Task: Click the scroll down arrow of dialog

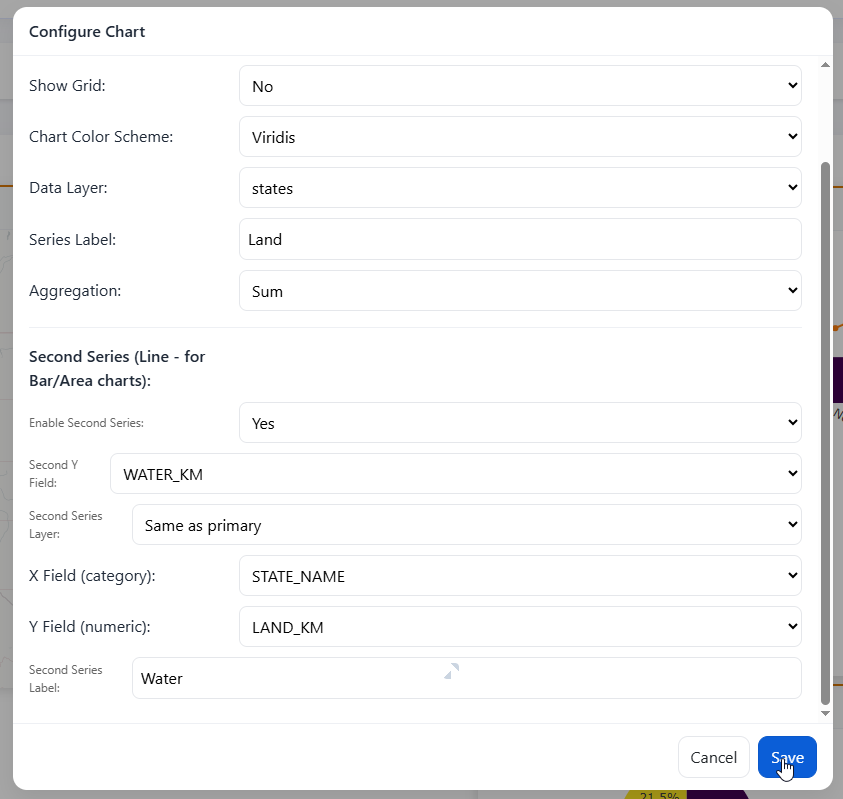Action: (825, 713)
